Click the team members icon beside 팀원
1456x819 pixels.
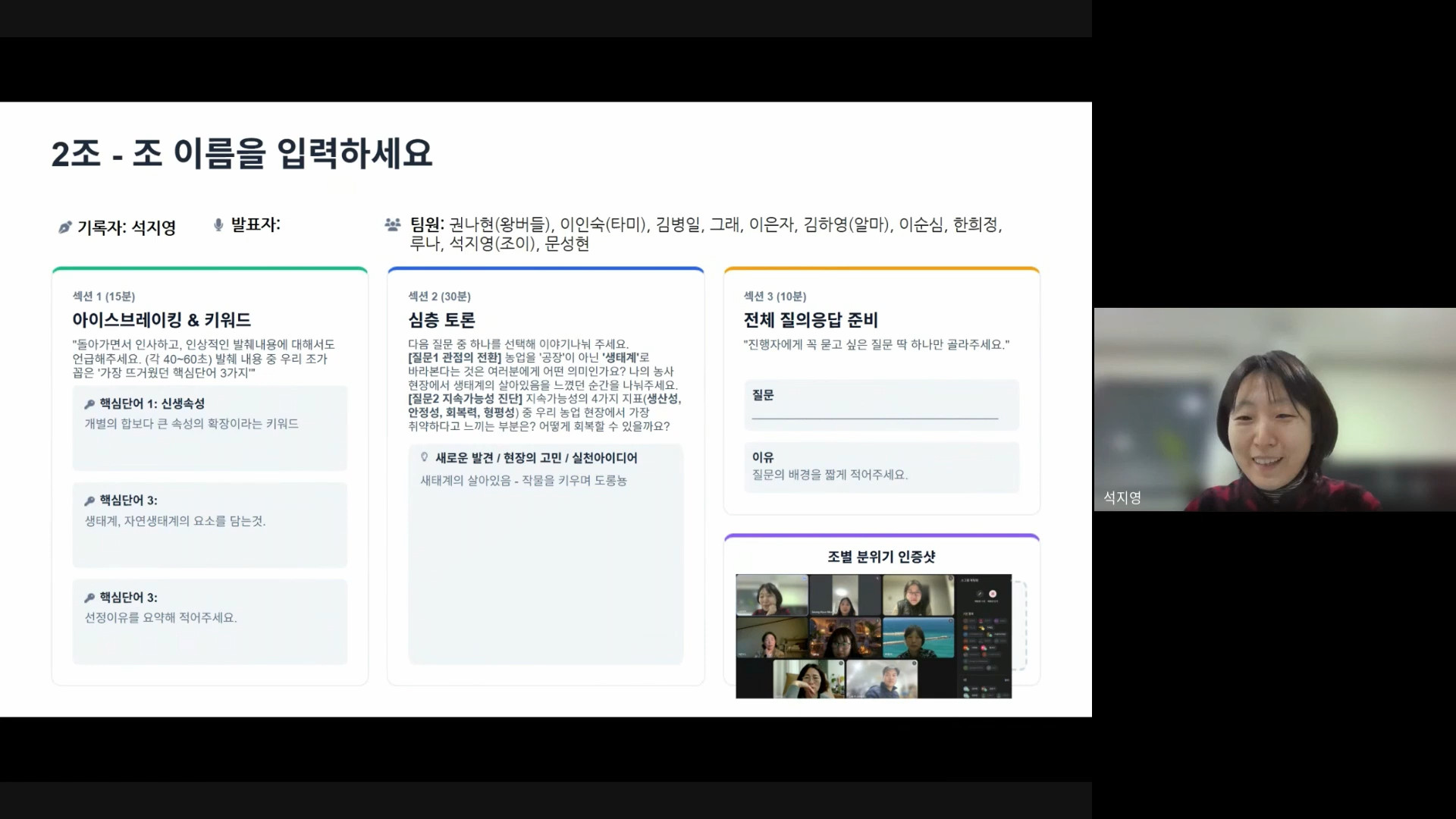click(x=392, y=224)
